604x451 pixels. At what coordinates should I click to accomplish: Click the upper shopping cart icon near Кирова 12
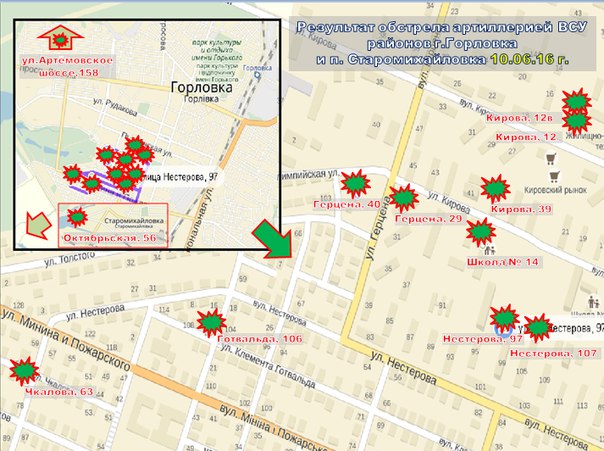pyautogui.click(x=552, y=159)
